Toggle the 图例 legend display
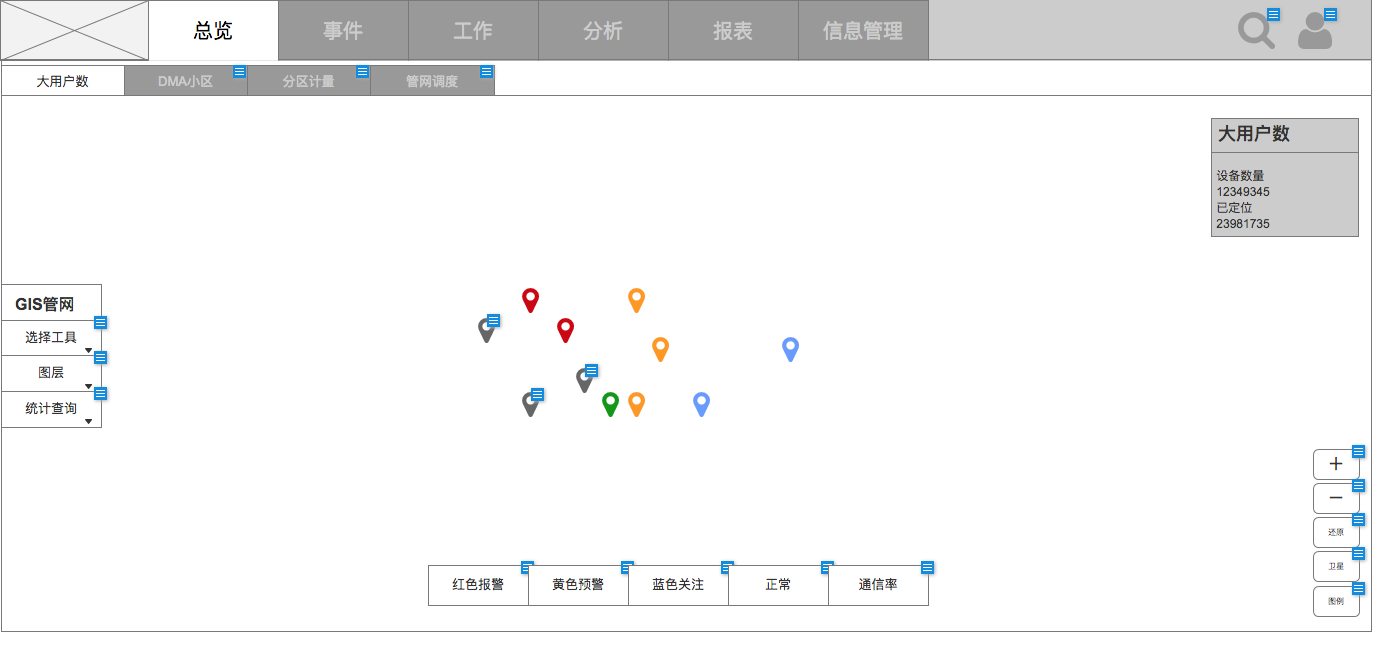Screen dimensions: 1381x651 pyautogui.click(x=1335, y=601)
